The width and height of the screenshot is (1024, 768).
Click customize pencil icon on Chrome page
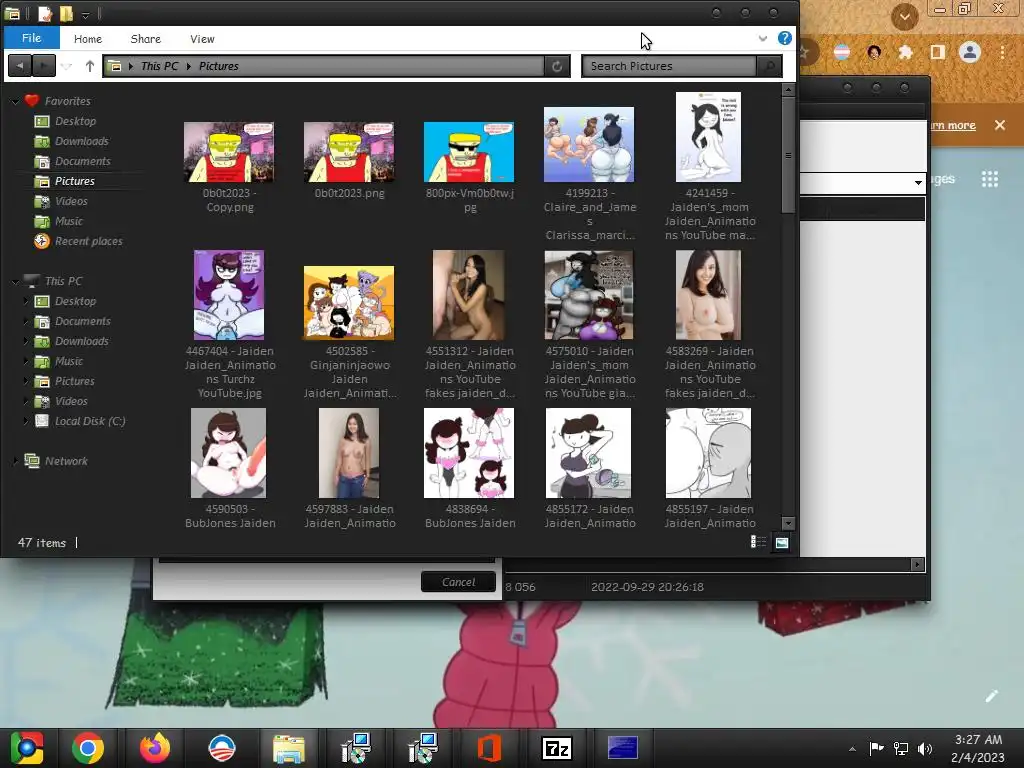991,696
